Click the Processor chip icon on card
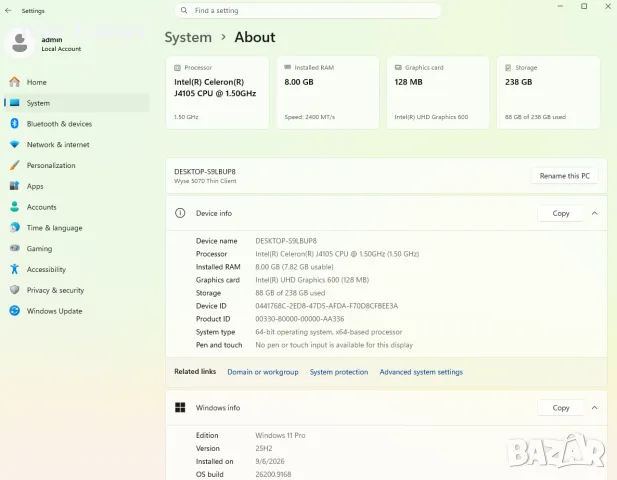The width and height of the screenshot is (617, 480). pos(177,68)
